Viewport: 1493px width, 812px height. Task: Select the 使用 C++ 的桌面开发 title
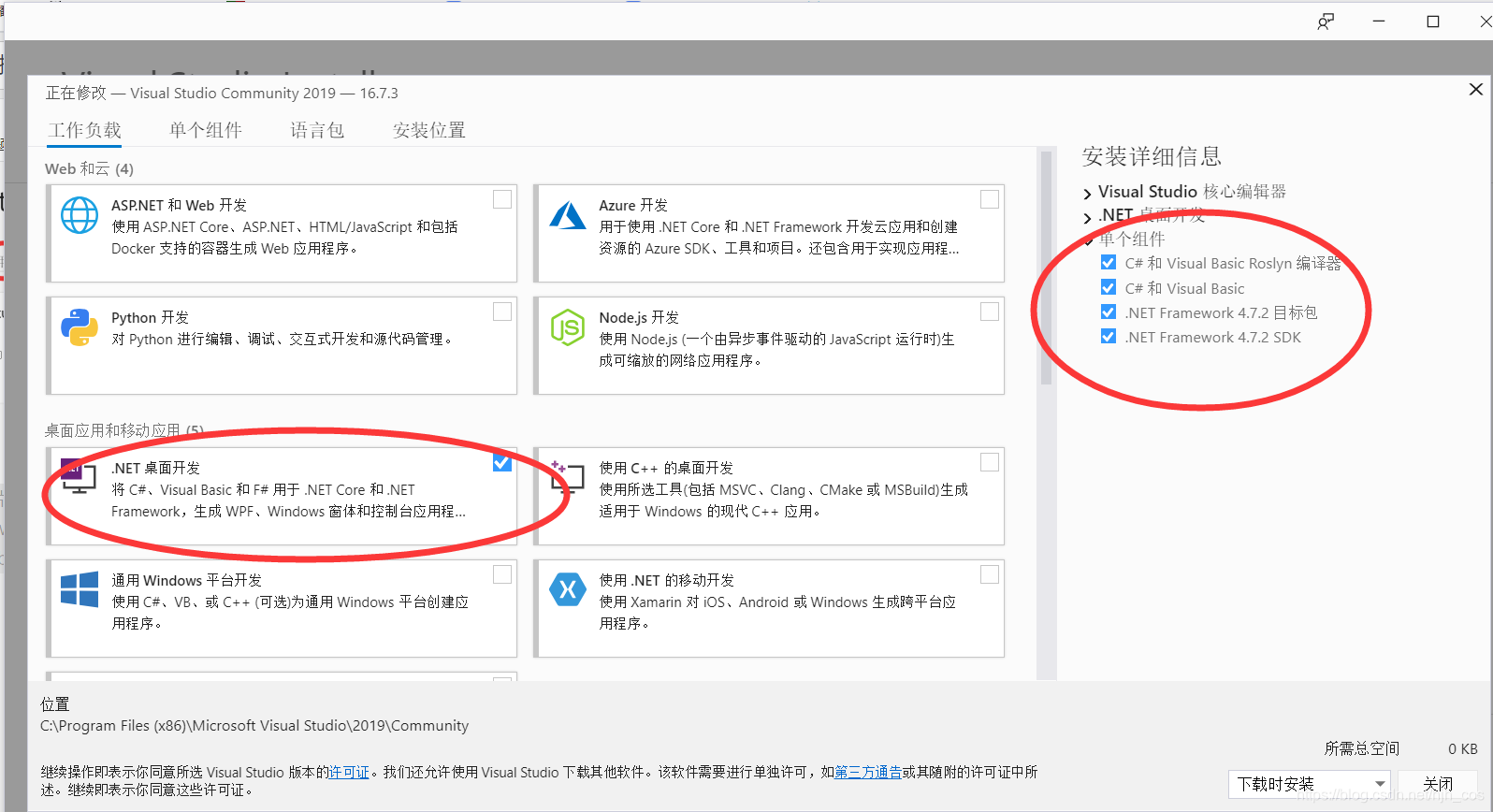pyautogui.click(x=666, y=468)
